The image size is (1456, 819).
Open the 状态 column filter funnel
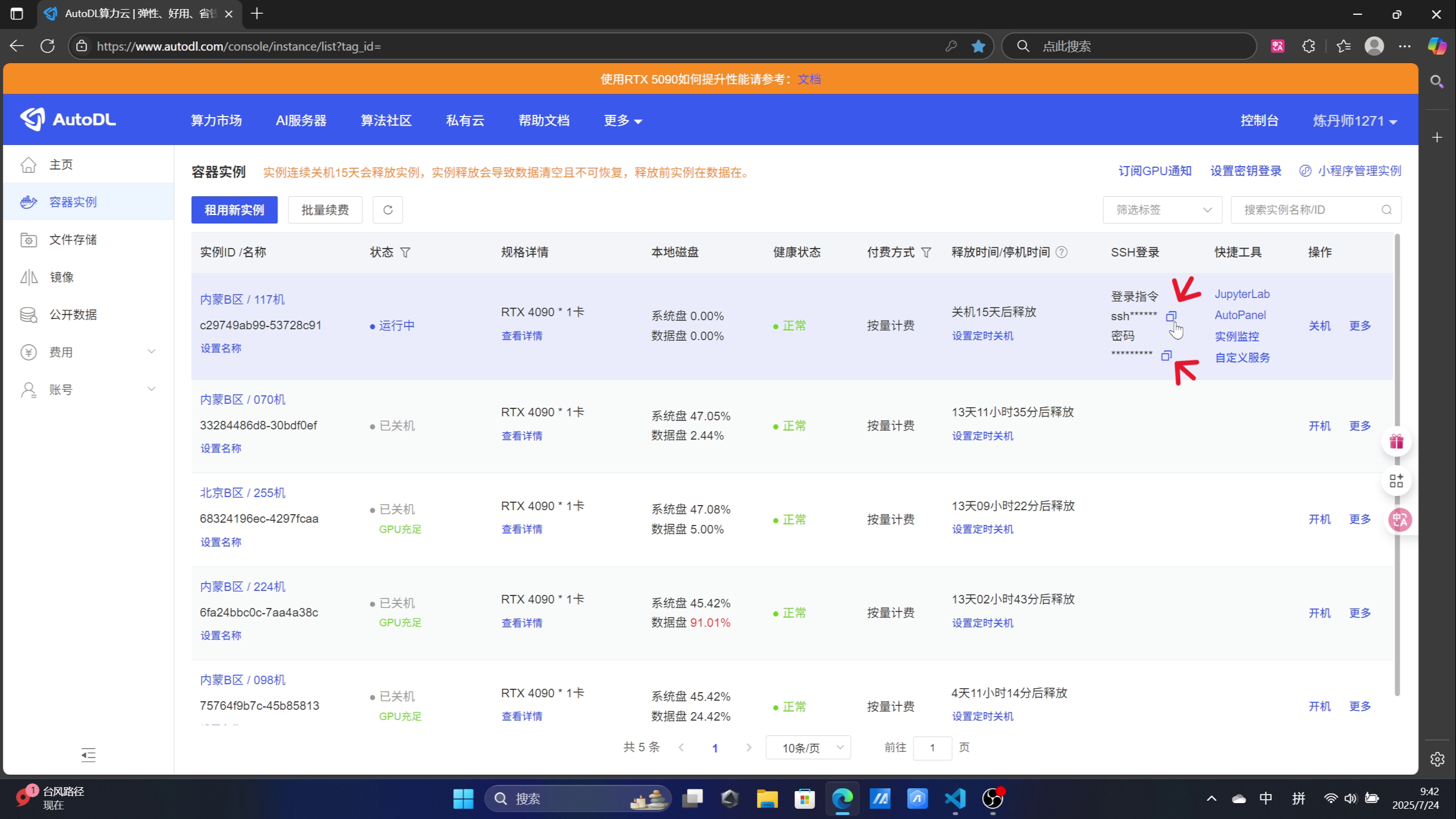[406, 252]
